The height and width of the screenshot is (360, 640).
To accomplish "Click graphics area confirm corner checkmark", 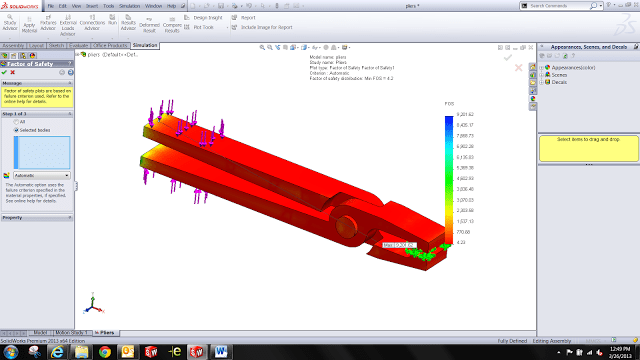I will 508,58.
